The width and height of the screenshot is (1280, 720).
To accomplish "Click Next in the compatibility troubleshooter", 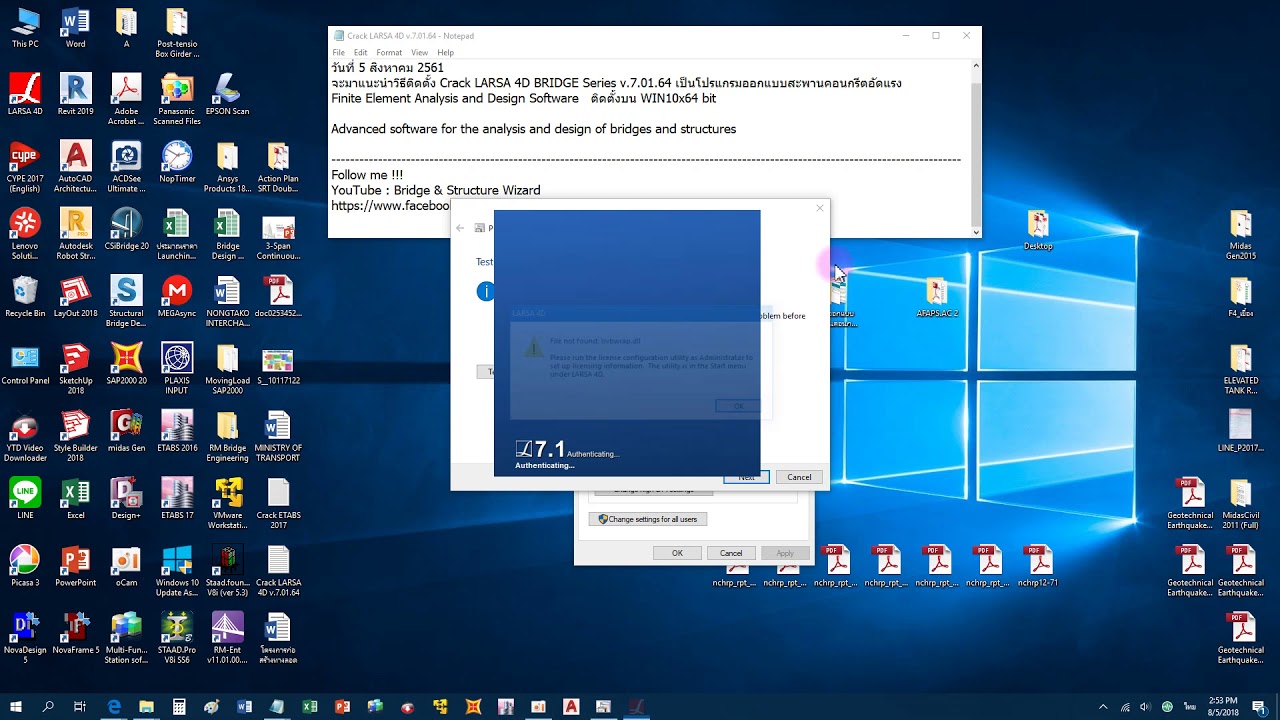I will click(746, 477).
